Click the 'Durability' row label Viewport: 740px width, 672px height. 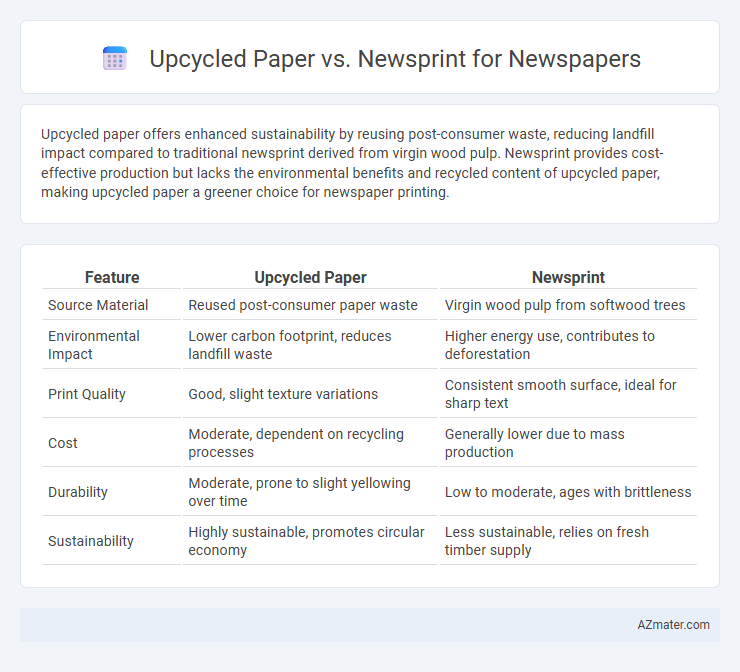pos(78,492)
